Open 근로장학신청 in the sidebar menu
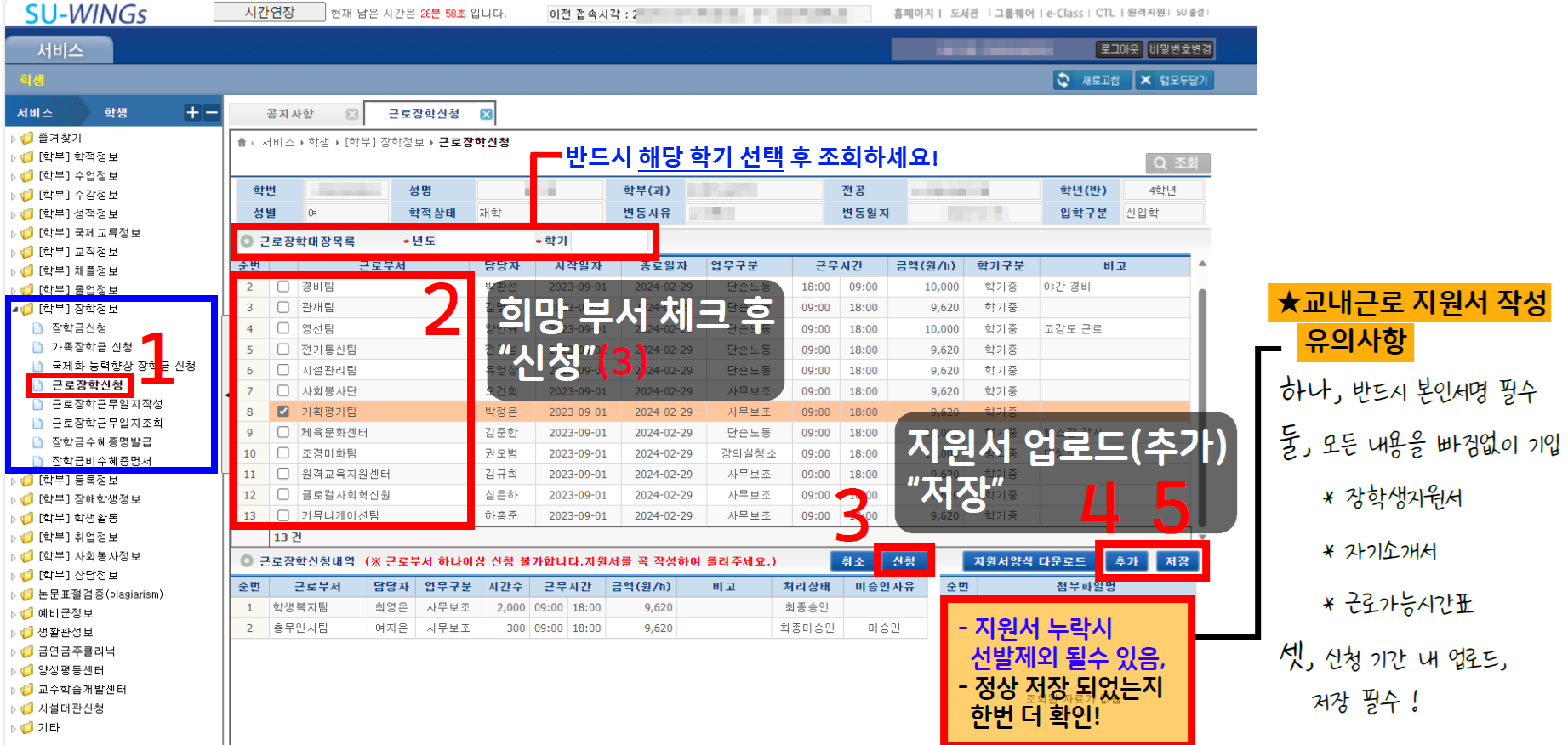The image size is (1568, 745). tap(88, 385)
